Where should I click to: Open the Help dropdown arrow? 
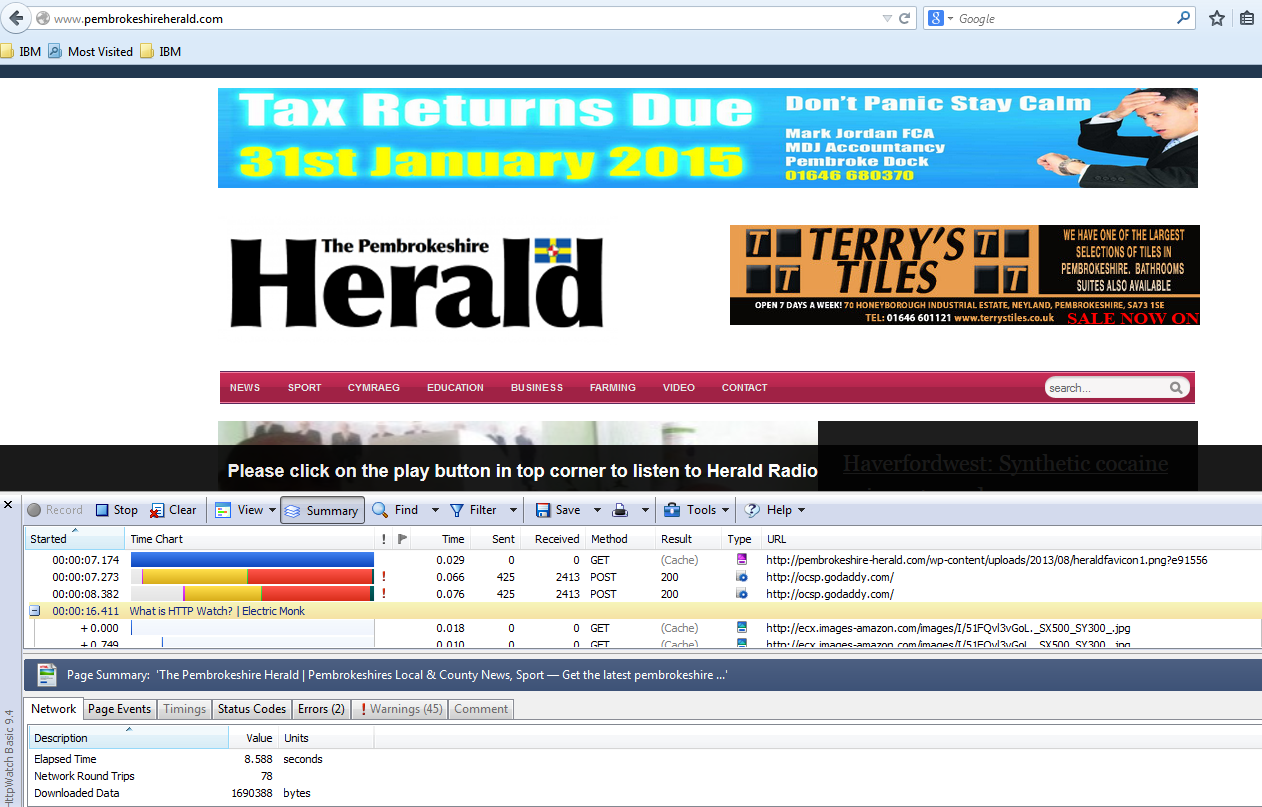801,510
